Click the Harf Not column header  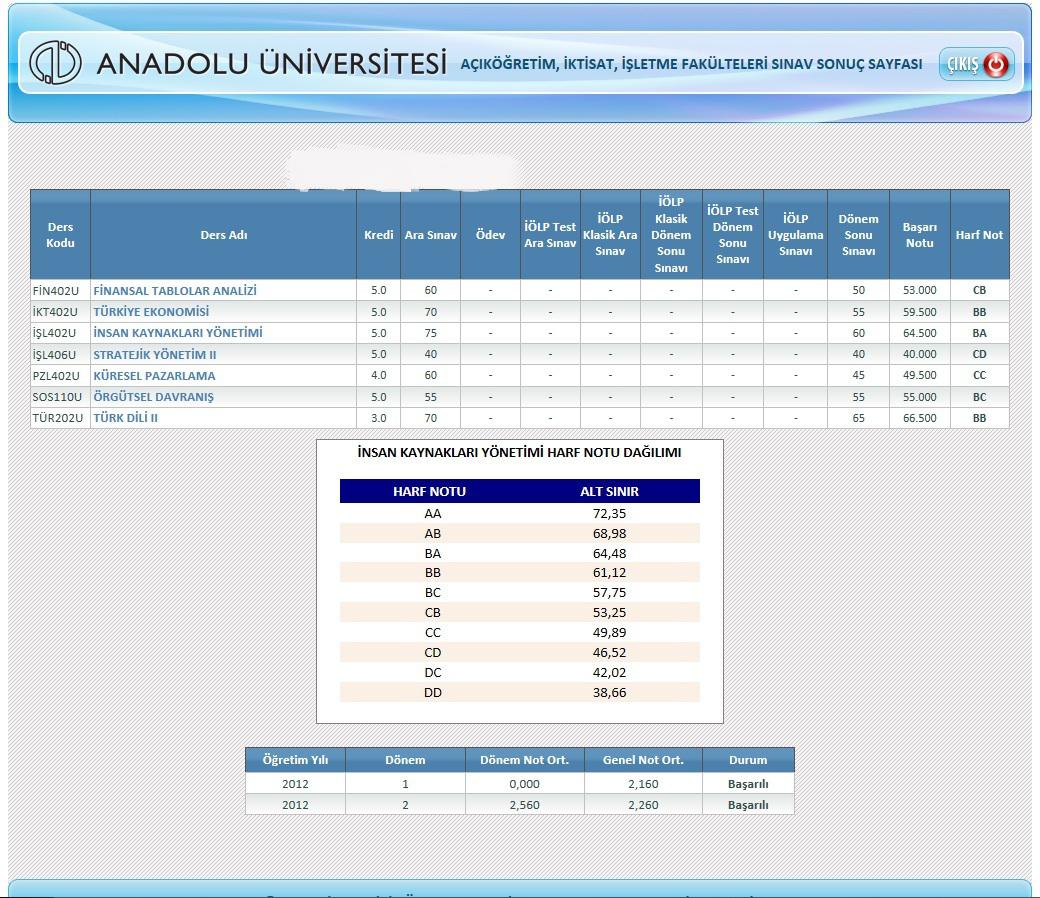click(x=980, y=235)
